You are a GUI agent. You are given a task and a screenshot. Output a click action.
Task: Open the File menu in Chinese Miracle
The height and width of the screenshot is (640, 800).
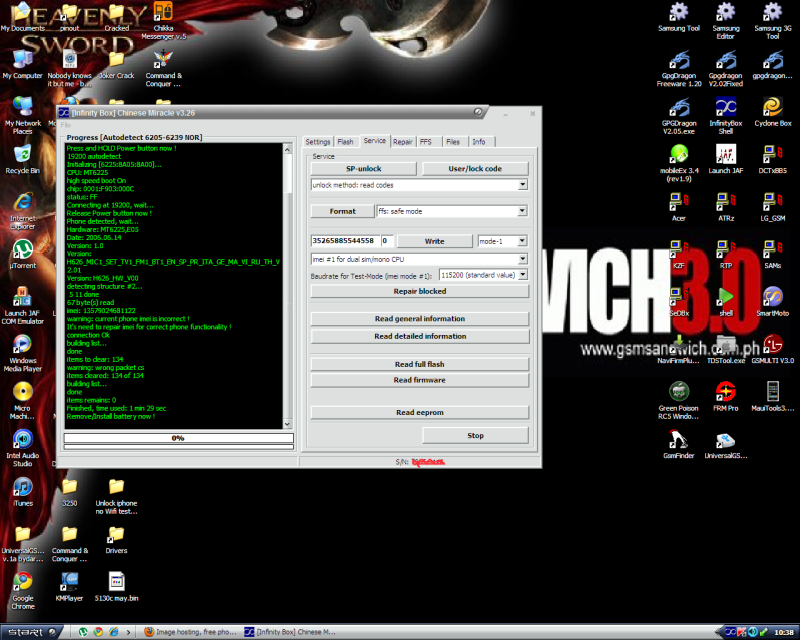[66, 126]
